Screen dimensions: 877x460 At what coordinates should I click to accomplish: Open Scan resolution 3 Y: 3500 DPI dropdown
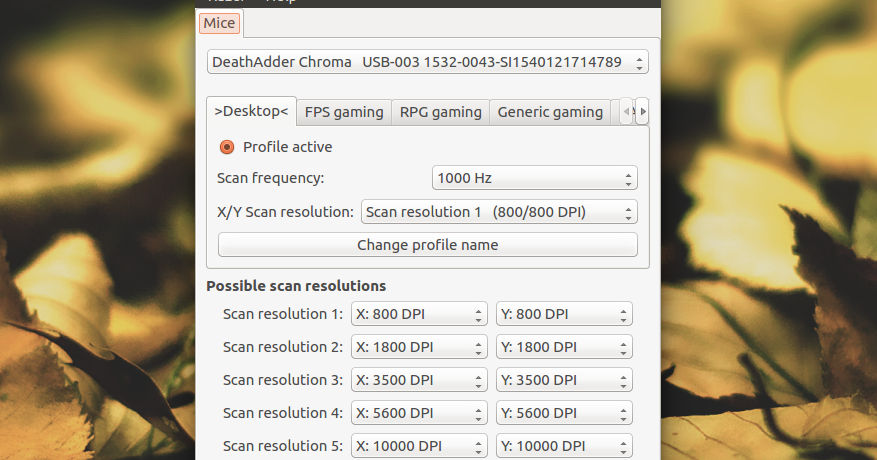coord(564,380)
